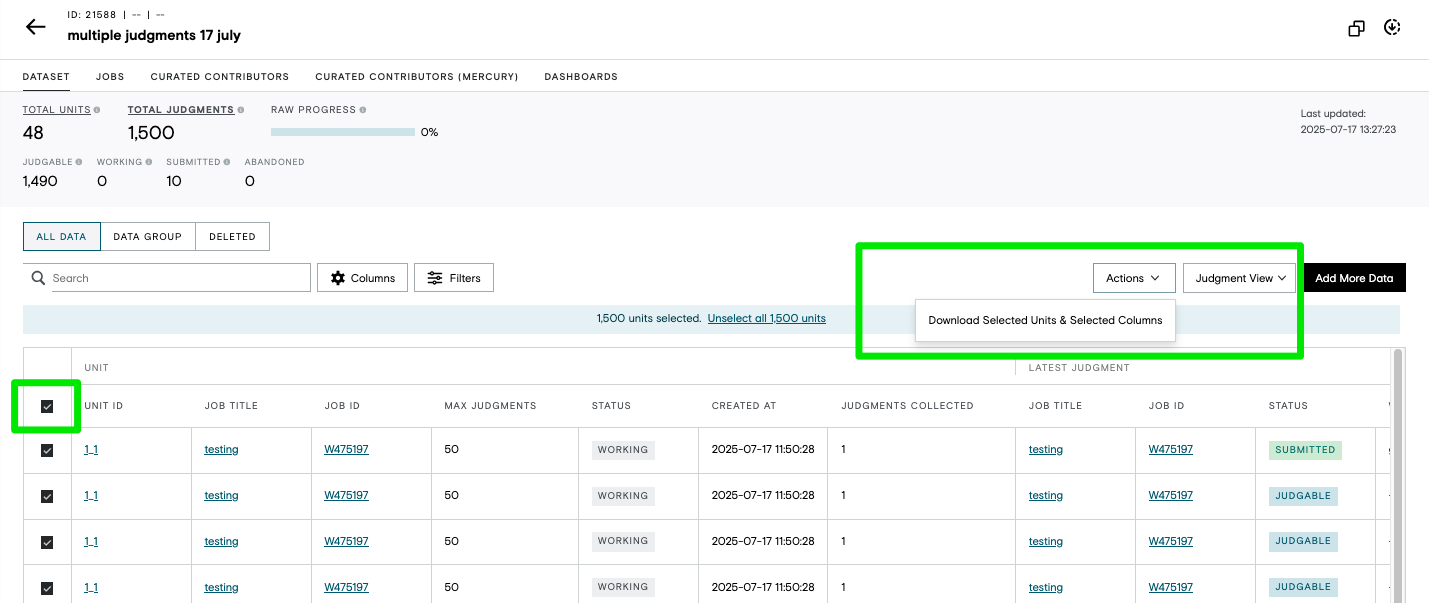Click the Submitted info icon
This screenshot has height=603, width=1429.
[x=227, y=162]
